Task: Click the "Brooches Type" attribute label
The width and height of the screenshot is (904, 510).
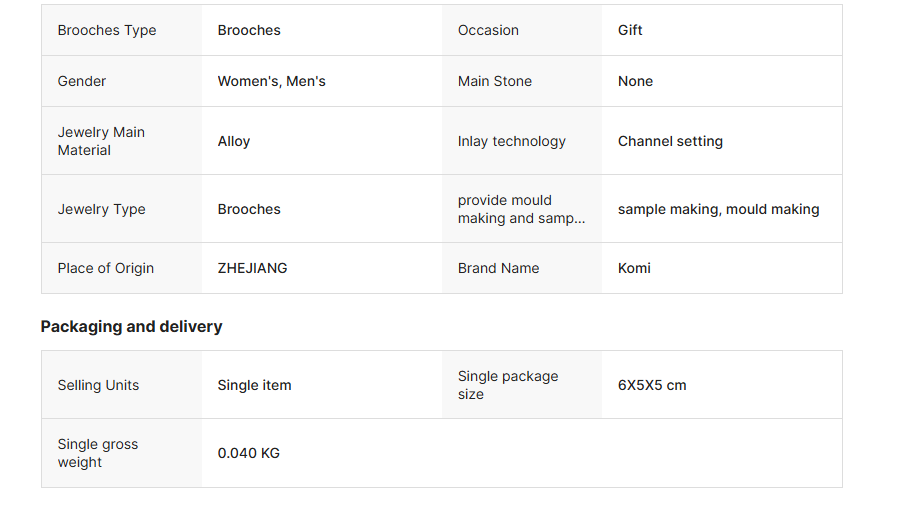Action: pyautogui.click(x=107, y=30)
